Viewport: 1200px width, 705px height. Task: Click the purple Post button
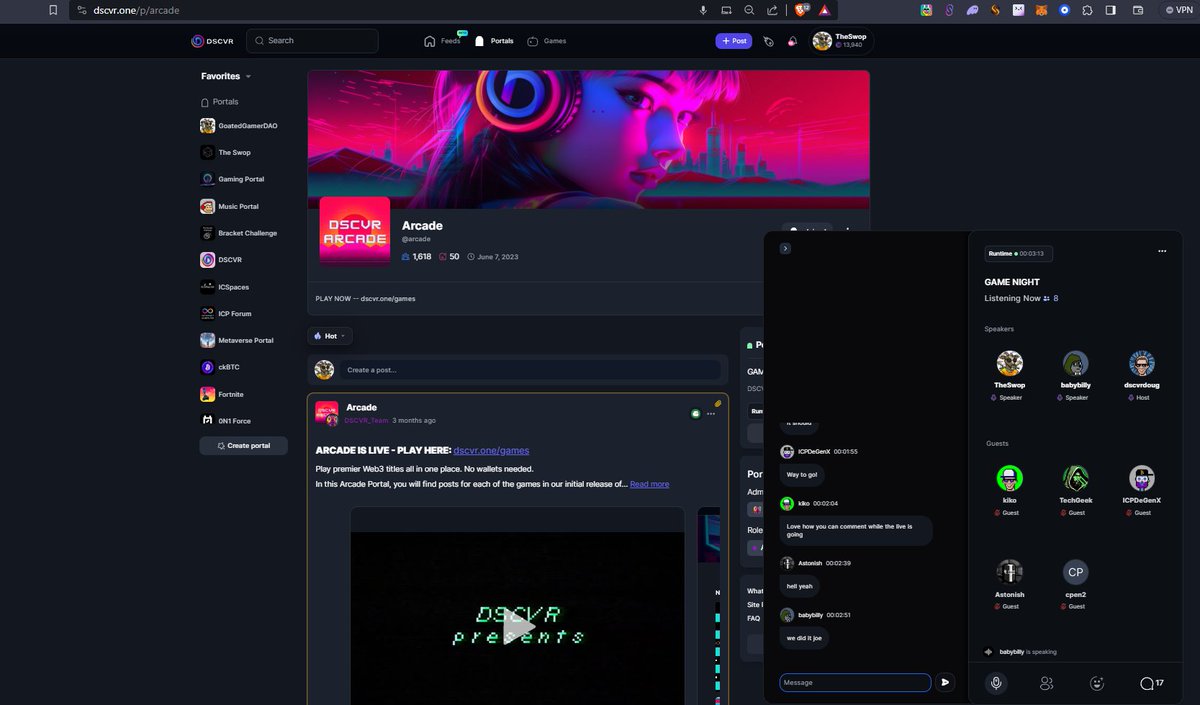[734, 41]
